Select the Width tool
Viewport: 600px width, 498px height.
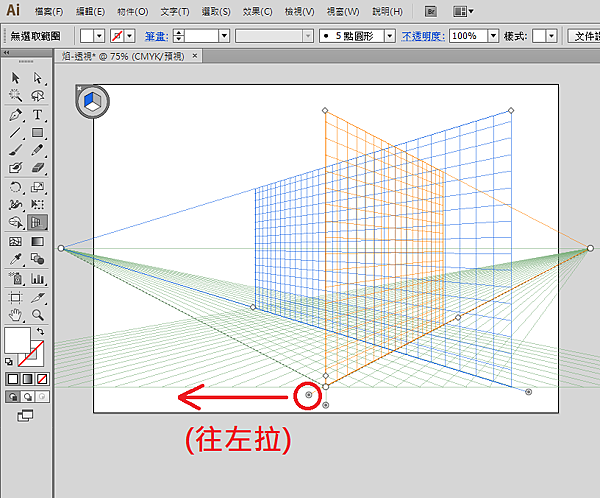pyautogui.click(x=15, y=204)
